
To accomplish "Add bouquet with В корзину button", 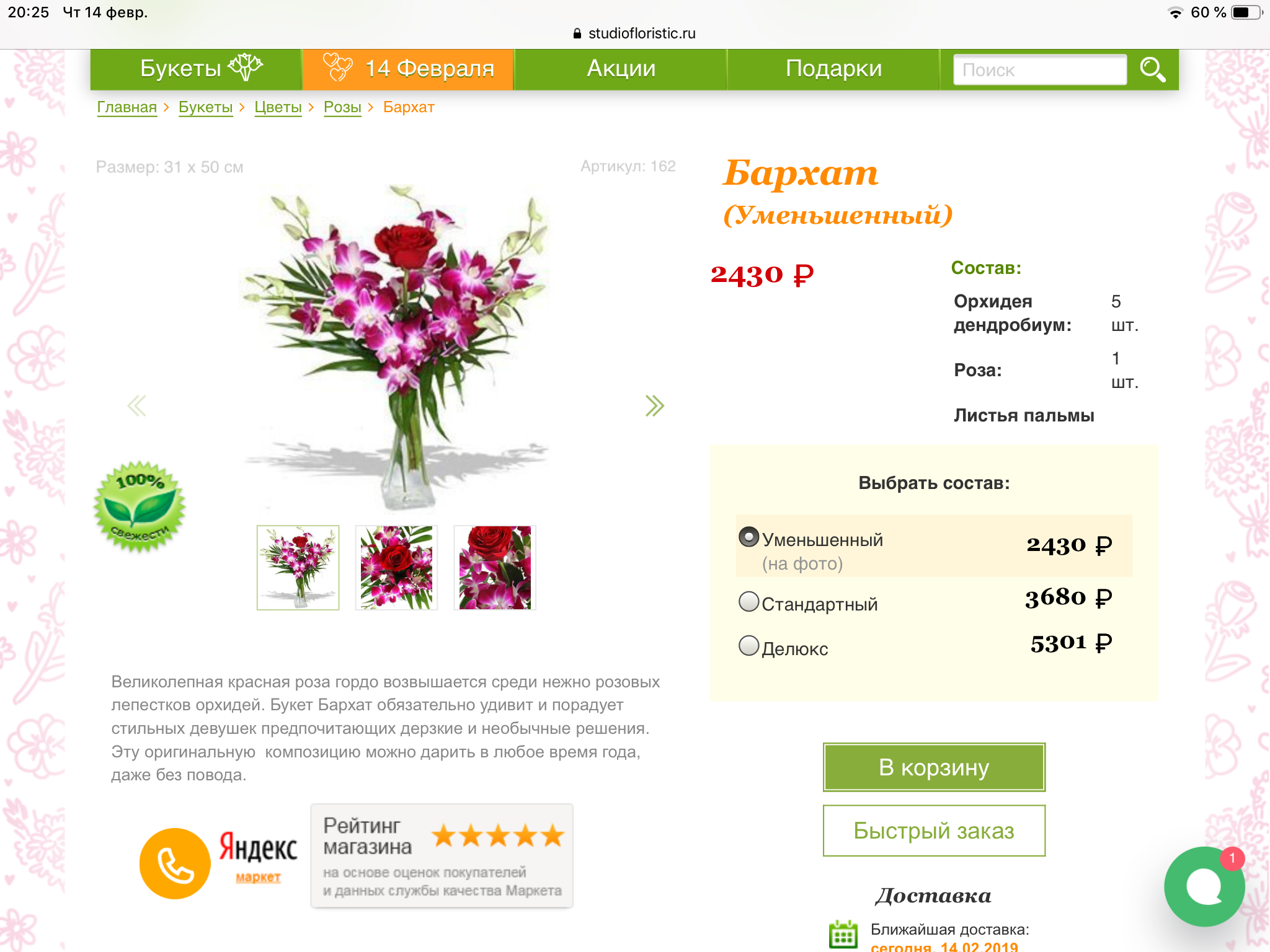I will (934, 767).
